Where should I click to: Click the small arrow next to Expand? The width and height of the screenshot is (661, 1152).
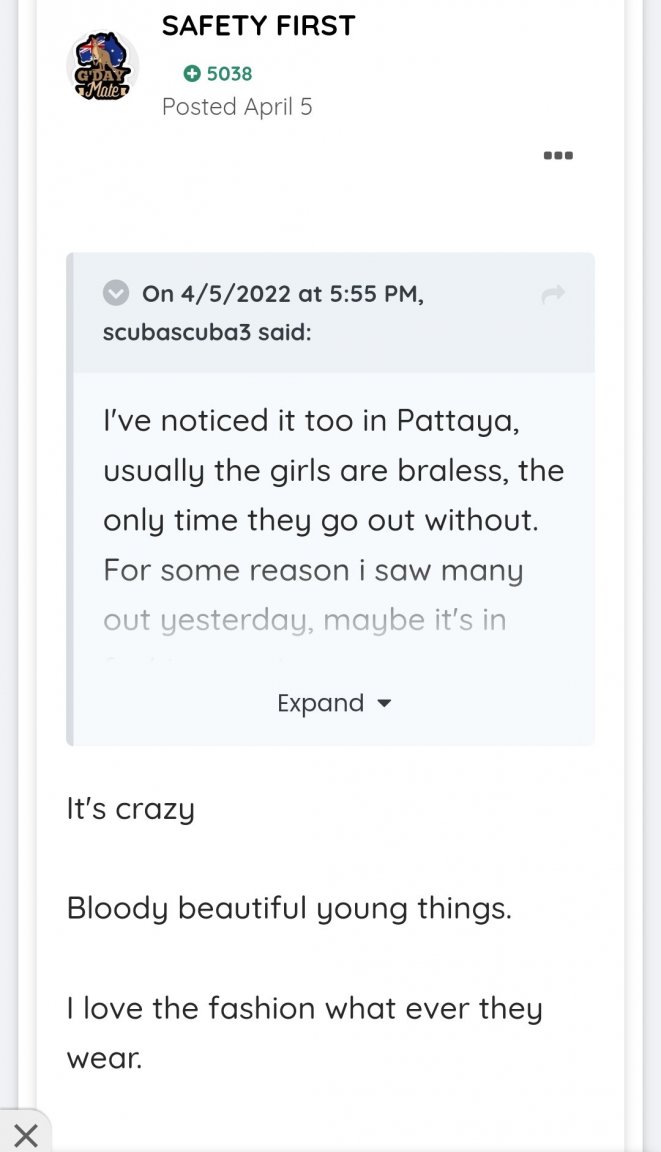pos(384,704)
